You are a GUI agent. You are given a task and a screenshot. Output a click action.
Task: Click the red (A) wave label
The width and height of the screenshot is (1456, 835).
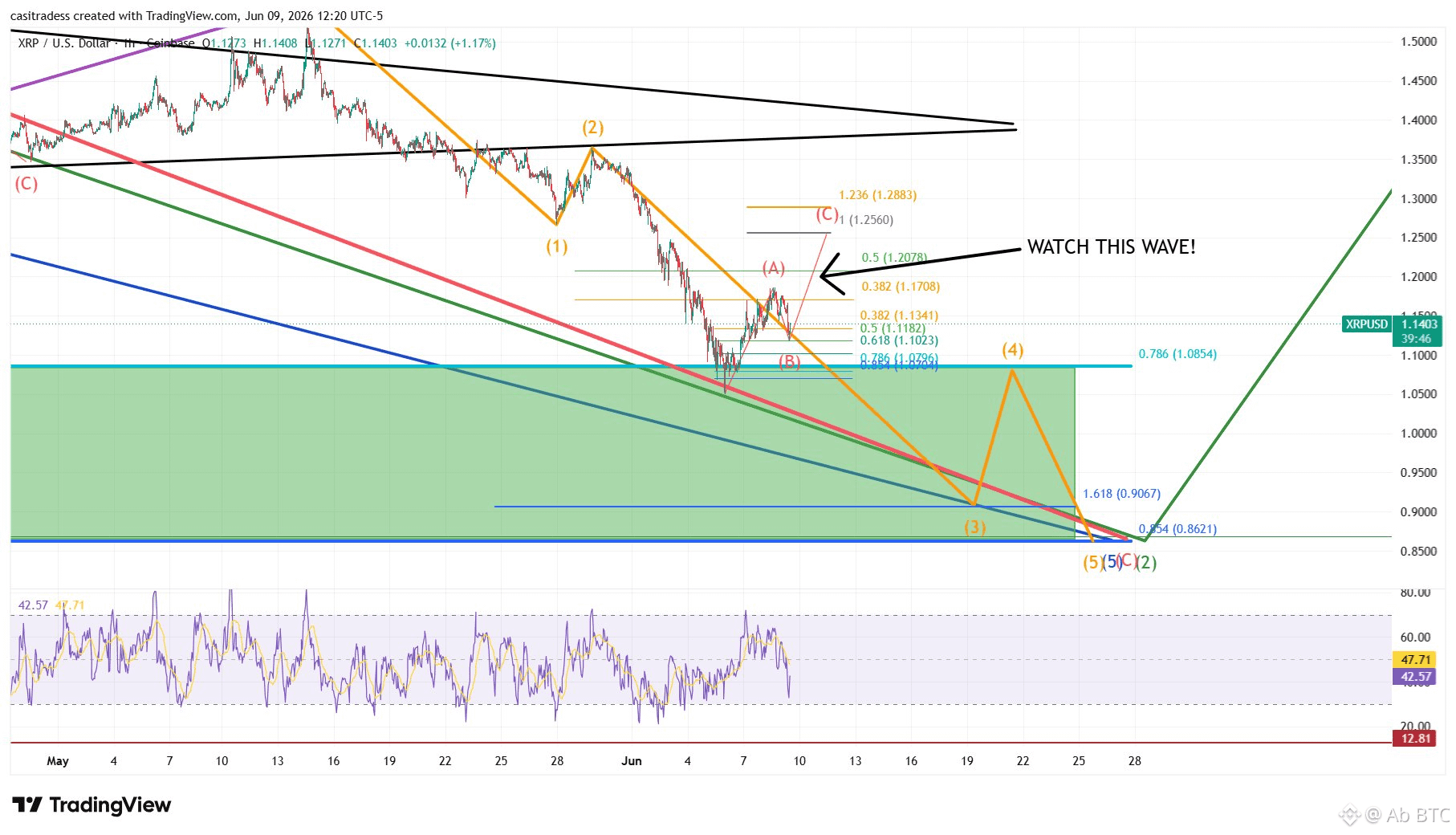[774, 268]
